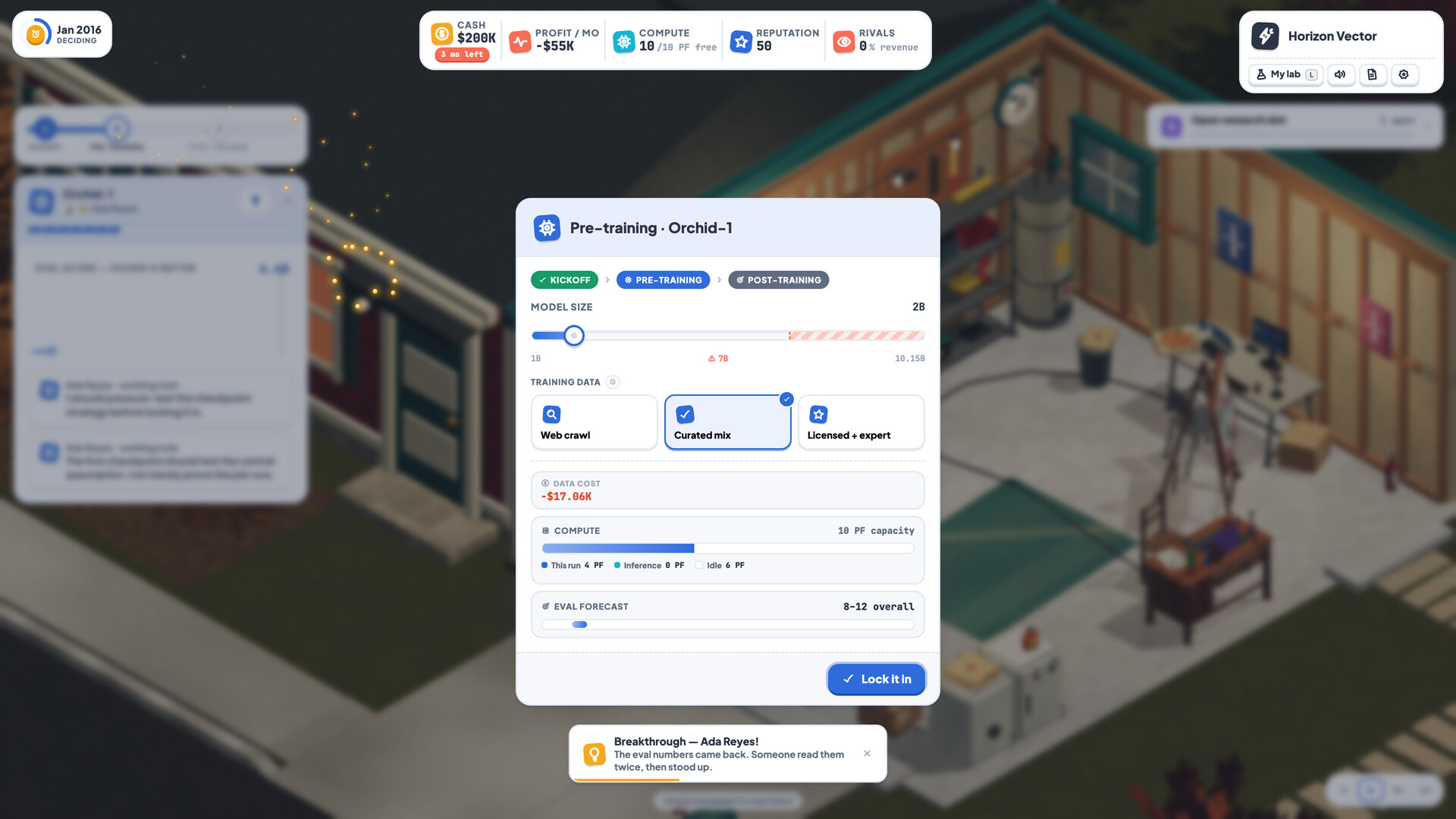Click the model size slider handle
Screen dimensions: 1456x819
tap(574, 335)
